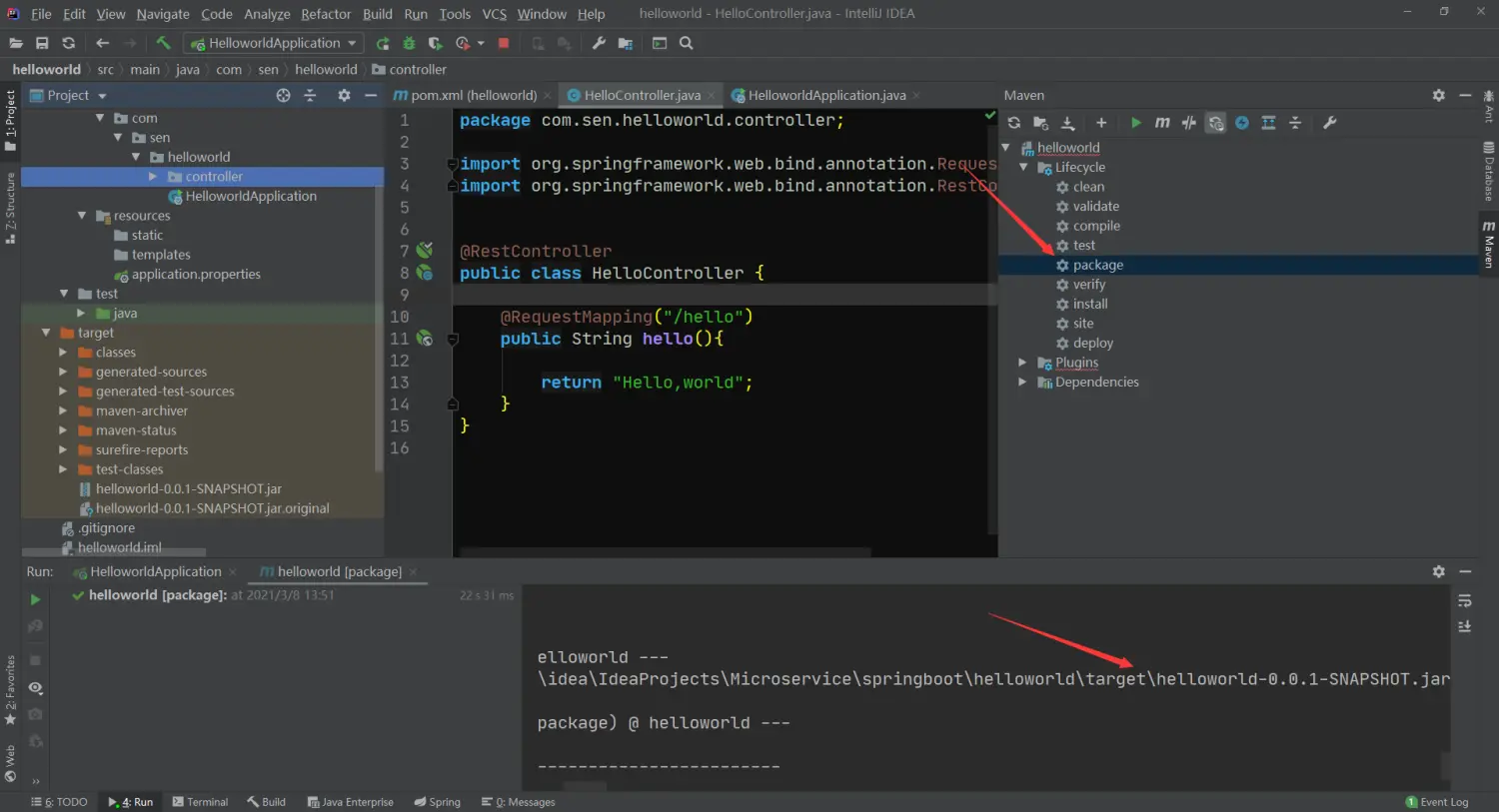Select the clean lifecycle goal

coord(1088,187)
